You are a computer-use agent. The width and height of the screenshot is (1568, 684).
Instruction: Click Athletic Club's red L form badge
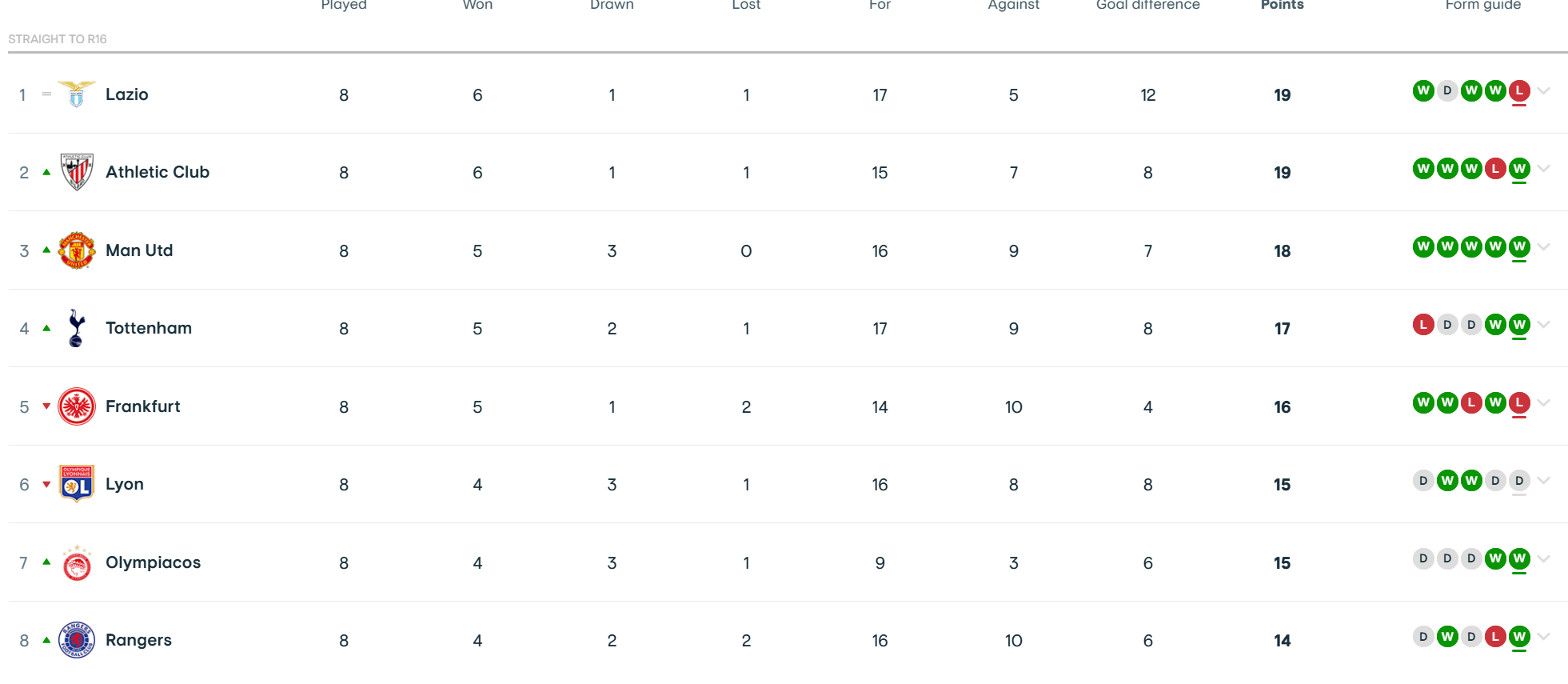click(x=1495, y=169)
